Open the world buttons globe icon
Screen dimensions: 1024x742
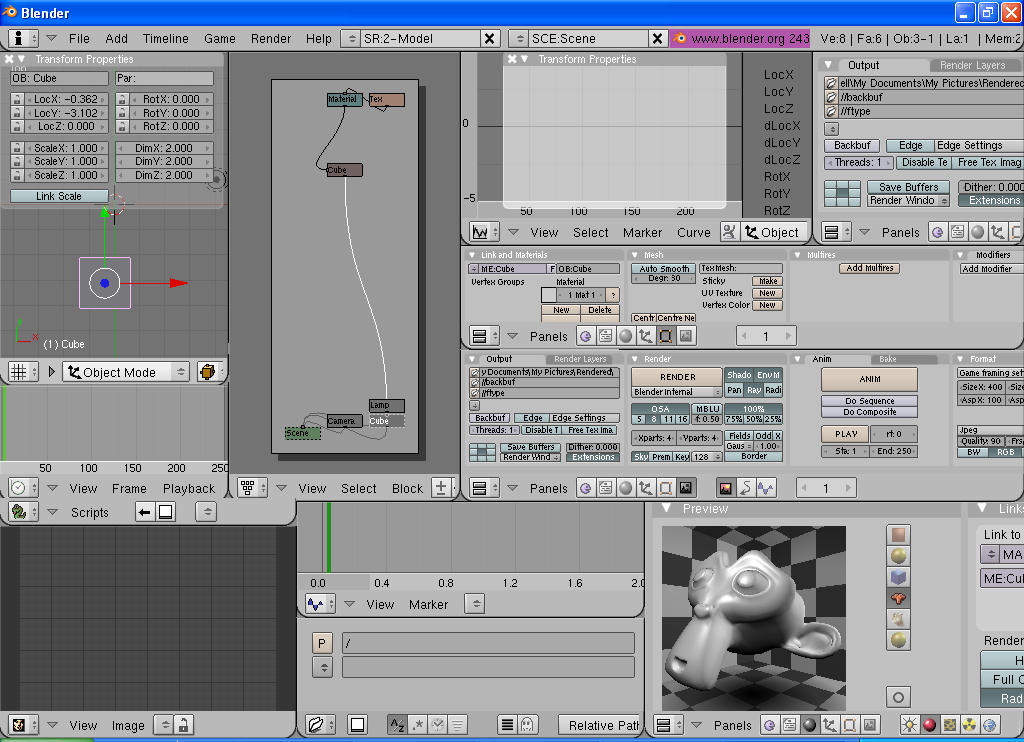[990, 725]
